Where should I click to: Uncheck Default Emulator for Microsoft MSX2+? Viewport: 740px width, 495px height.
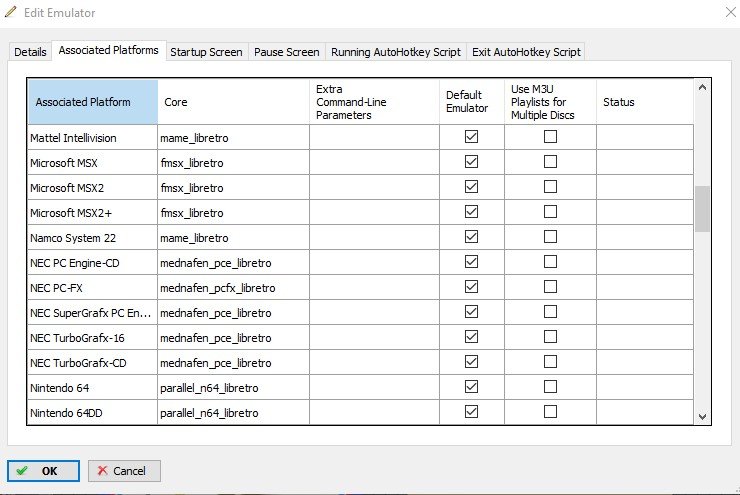[x=471, y=212]
